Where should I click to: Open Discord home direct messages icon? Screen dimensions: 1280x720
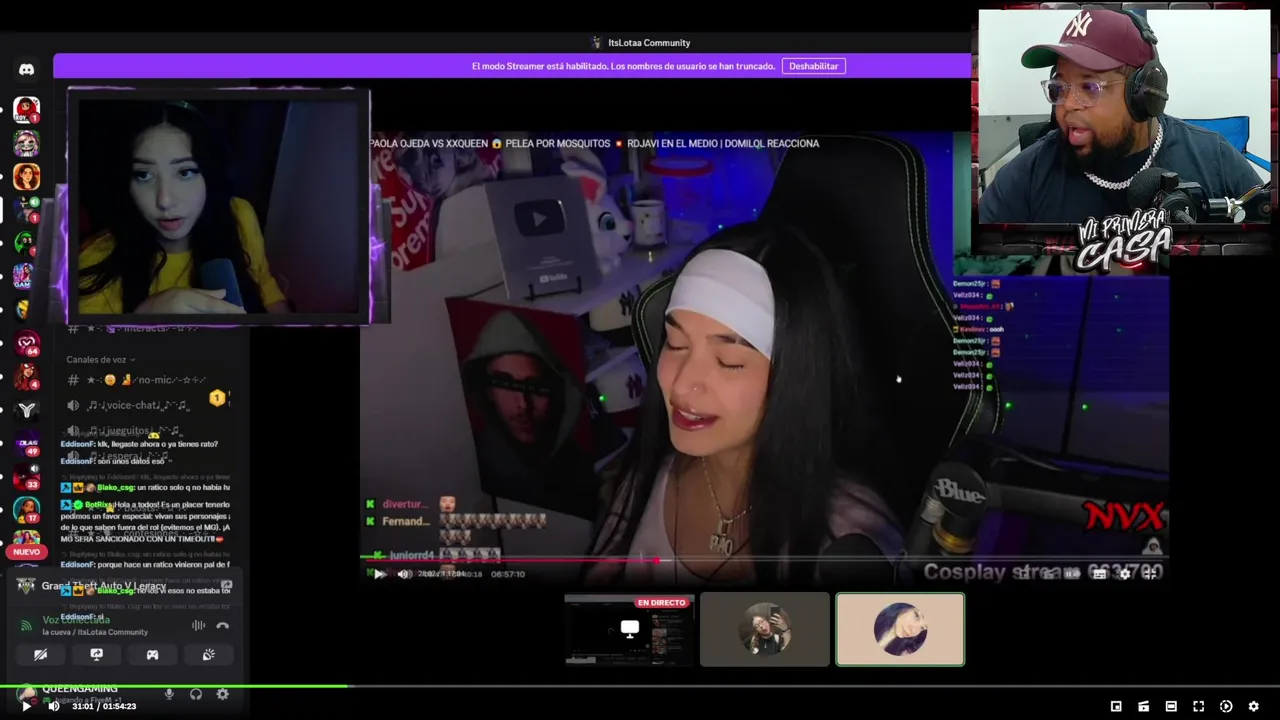coord(27,70)
